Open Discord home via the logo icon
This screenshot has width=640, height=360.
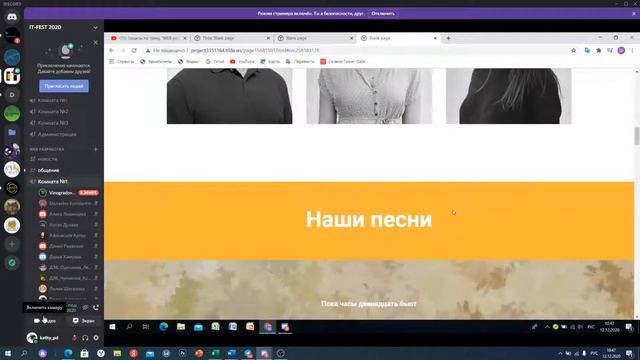point(12,17)
